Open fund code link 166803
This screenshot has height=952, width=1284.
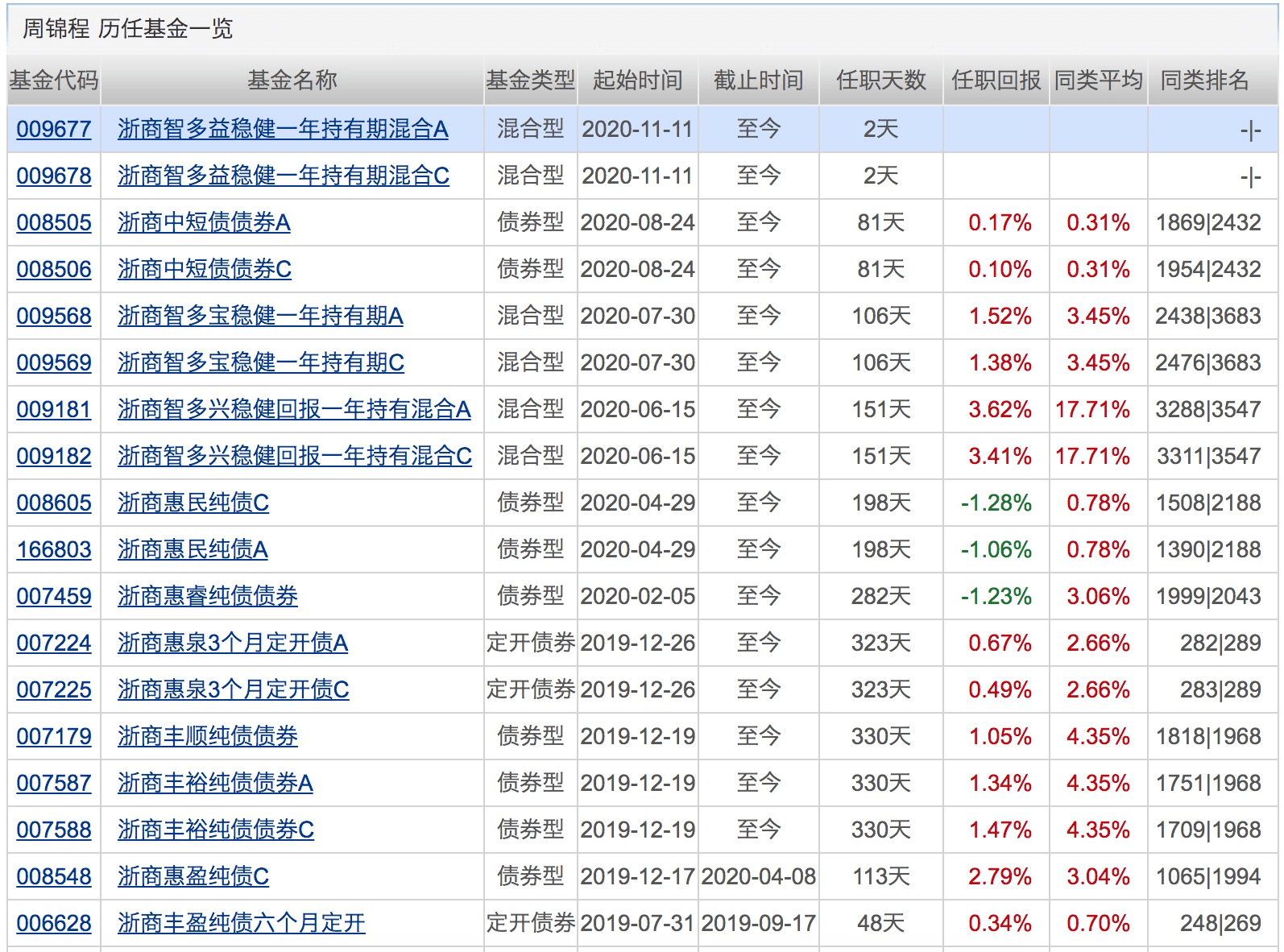(54, 549)
